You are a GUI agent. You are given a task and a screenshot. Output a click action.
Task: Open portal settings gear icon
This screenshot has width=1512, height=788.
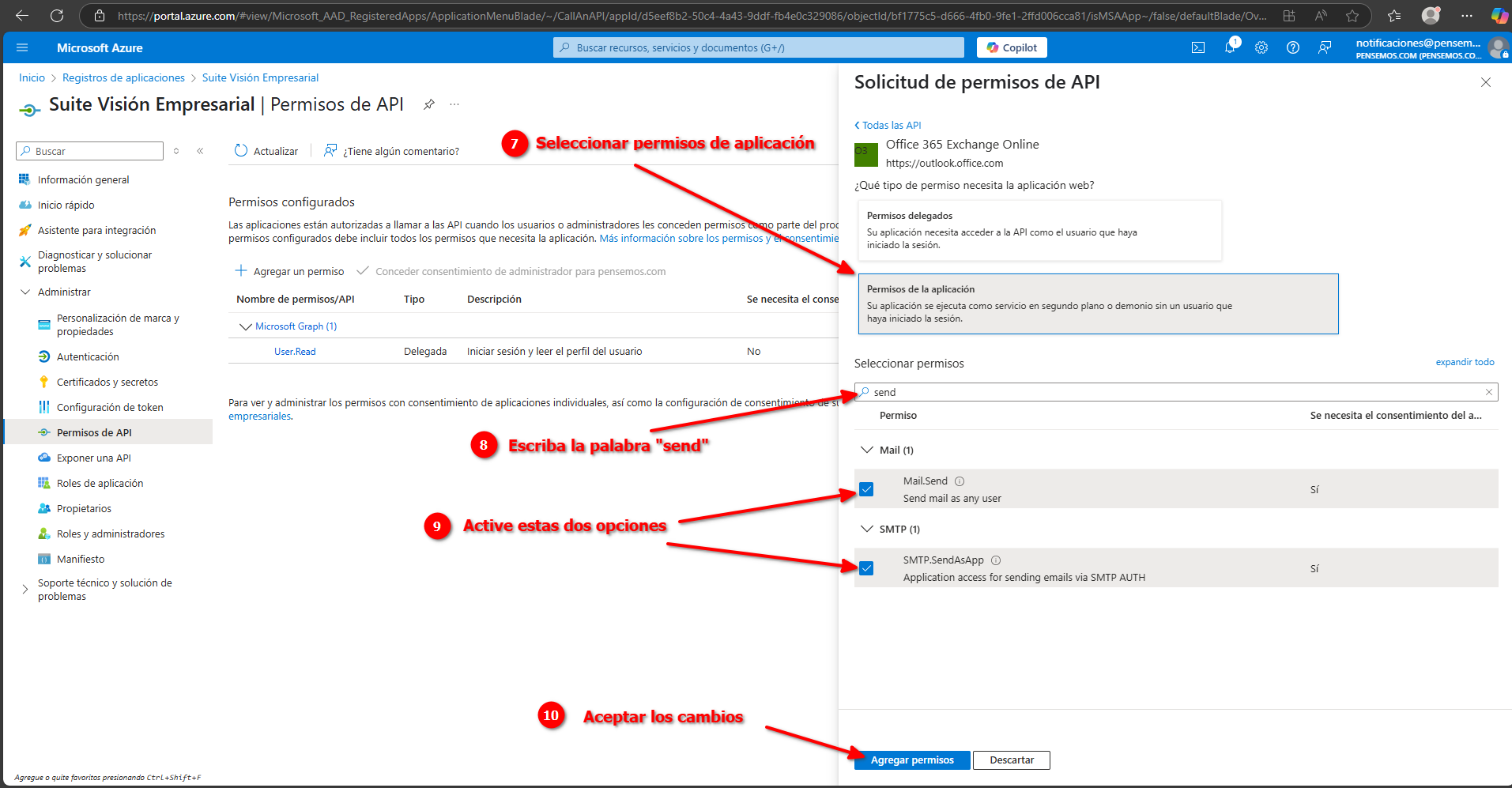[1261, 47]
